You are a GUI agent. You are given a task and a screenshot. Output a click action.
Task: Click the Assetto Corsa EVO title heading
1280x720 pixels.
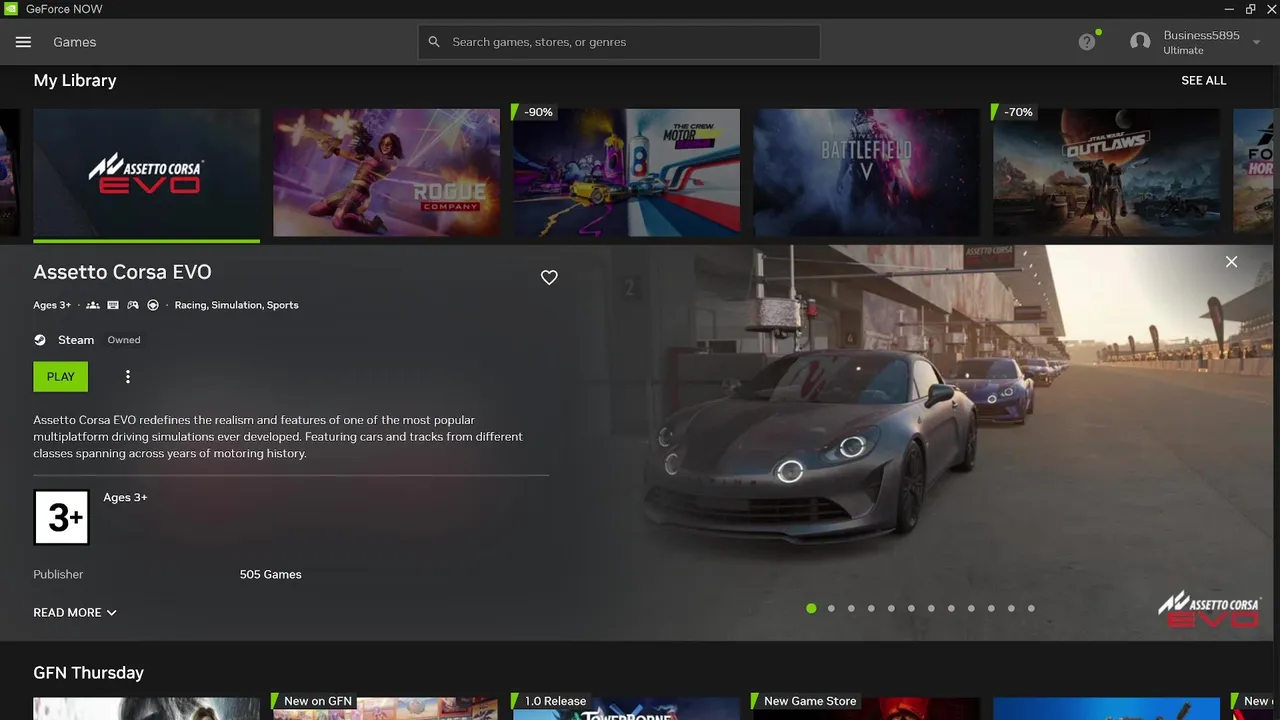click(122, 272)
